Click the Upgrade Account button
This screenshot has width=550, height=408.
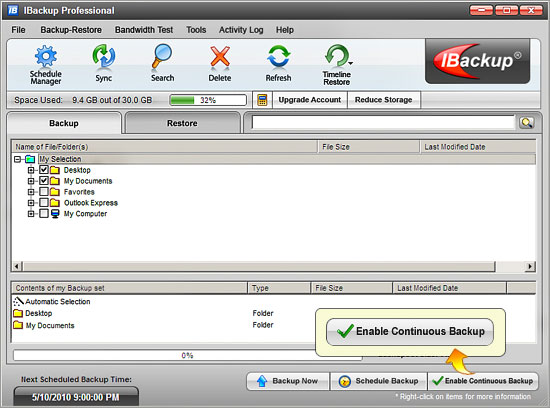pos(310,100)
